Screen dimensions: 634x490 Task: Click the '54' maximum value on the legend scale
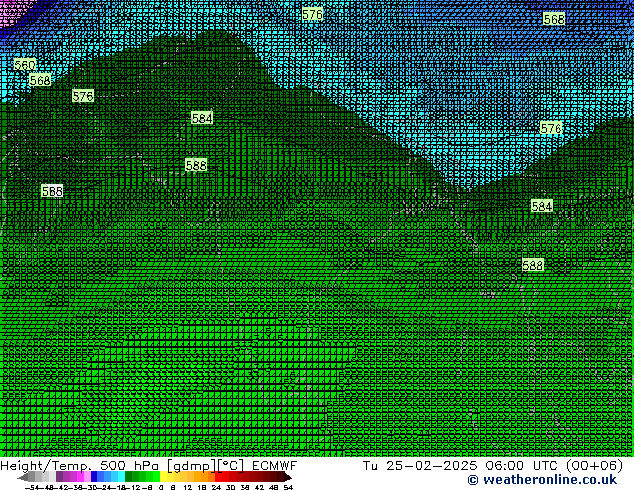point(288,487)
